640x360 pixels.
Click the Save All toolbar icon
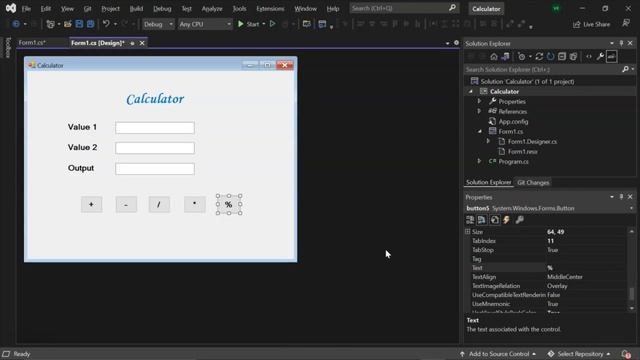pyautogui.click(x=91, y=24)
